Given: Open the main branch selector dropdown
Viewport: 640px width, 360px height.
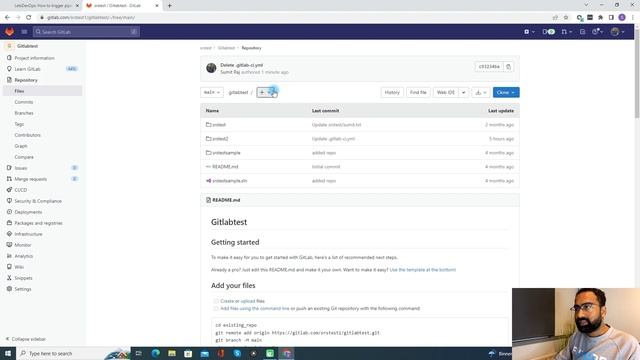Looking at the screenshot, I should point(212,93).
